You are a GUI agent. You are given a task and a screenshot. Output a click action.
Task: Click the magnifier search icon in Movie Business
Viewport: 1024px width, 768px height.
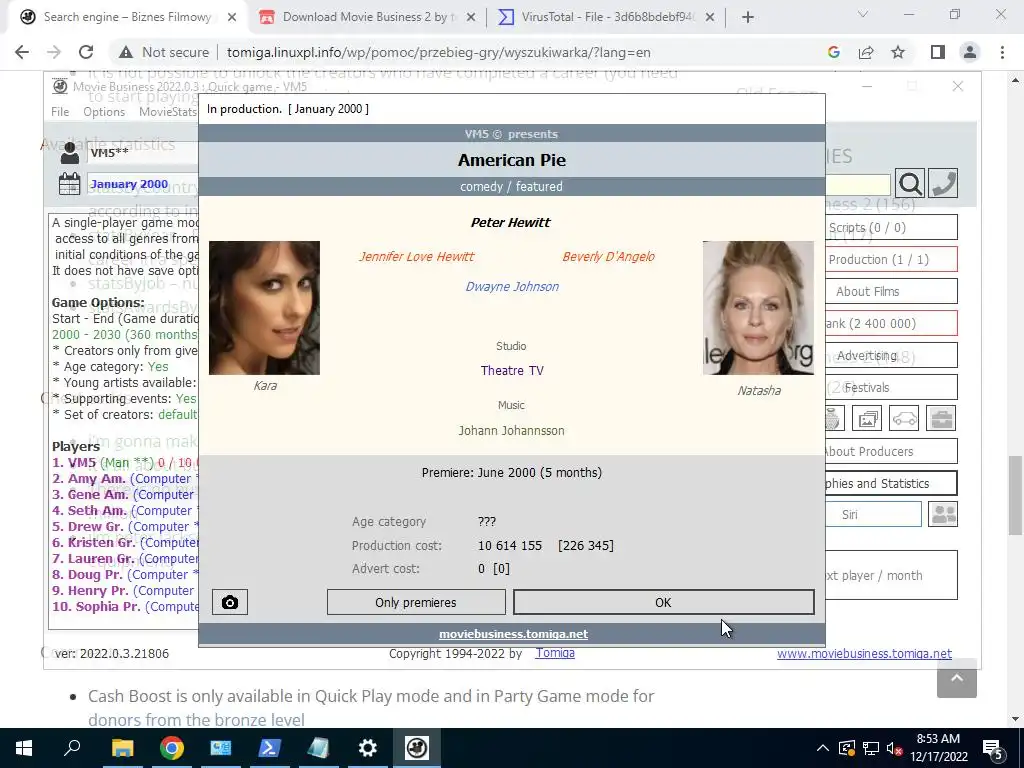(910, 184)
